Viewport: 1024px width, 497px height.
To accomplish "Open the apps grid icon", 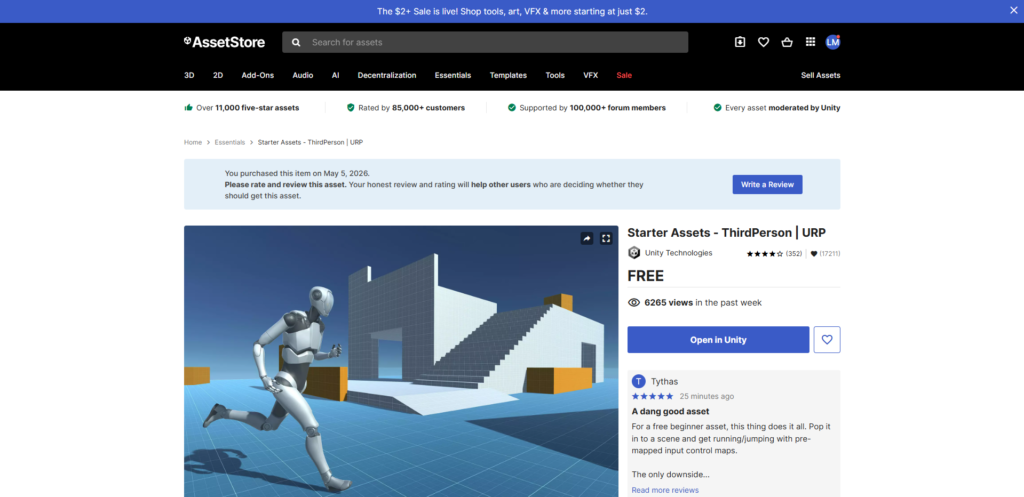I will 810,42.
